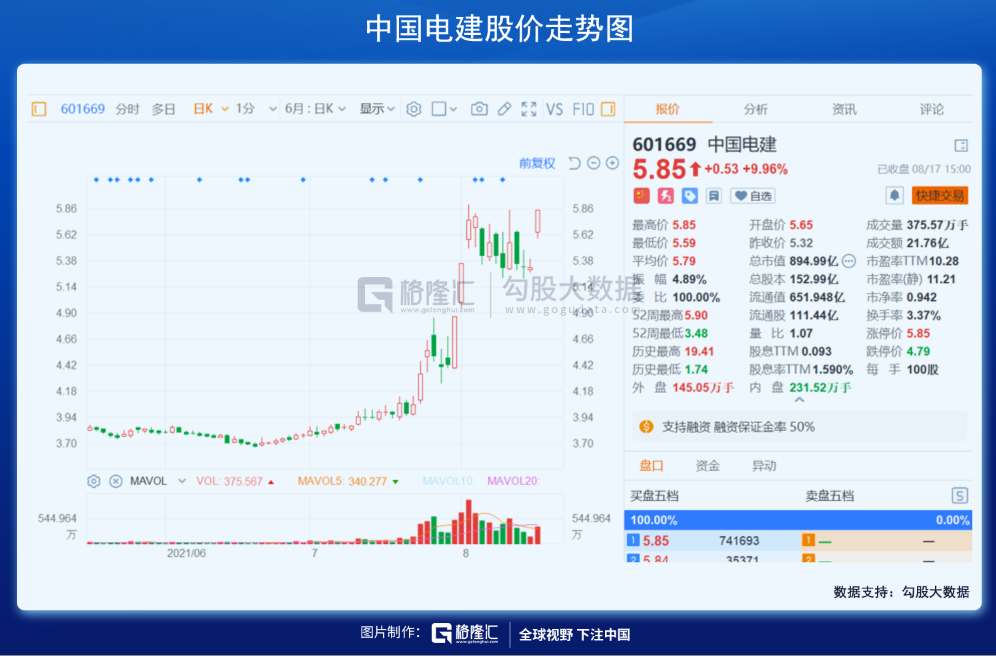Click the pink lightning Level-1 icon

666,196
